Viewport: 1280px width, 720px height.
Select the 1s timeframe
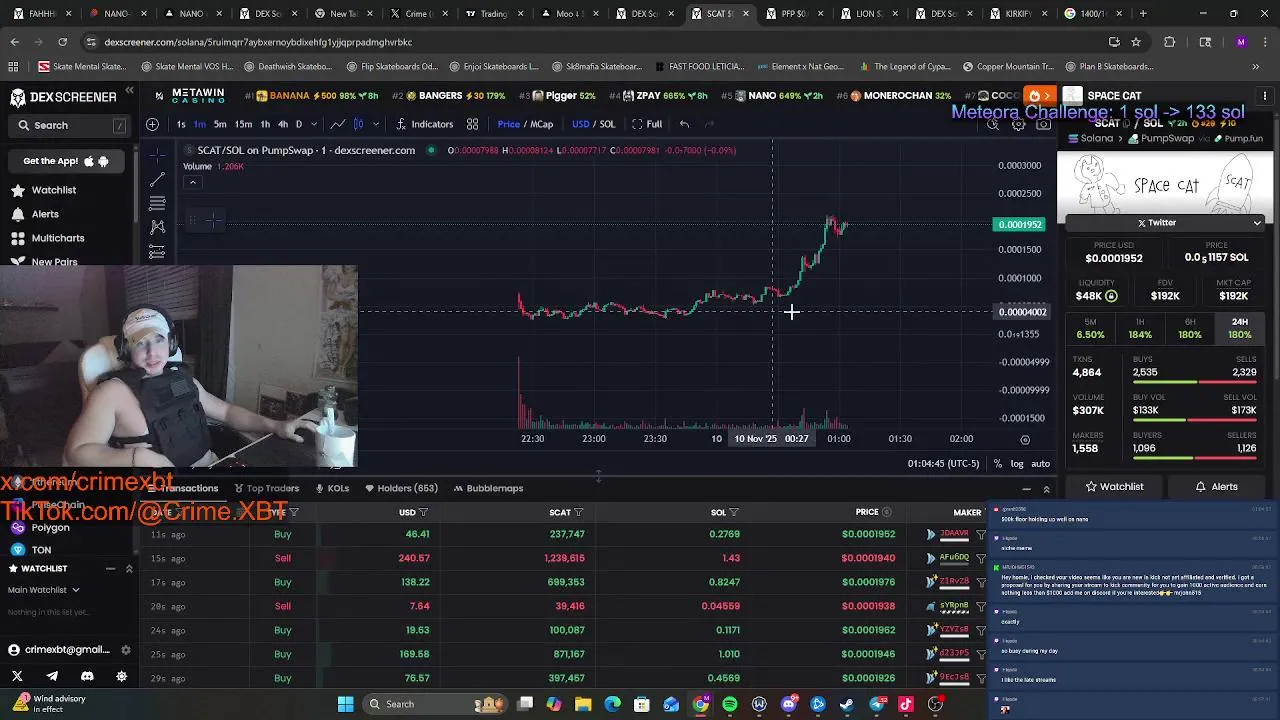point(181,124)
